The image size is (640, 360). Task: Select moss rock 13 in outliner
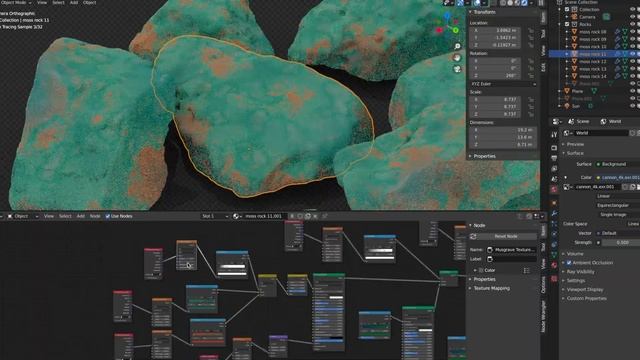click(x=593, y=69)
